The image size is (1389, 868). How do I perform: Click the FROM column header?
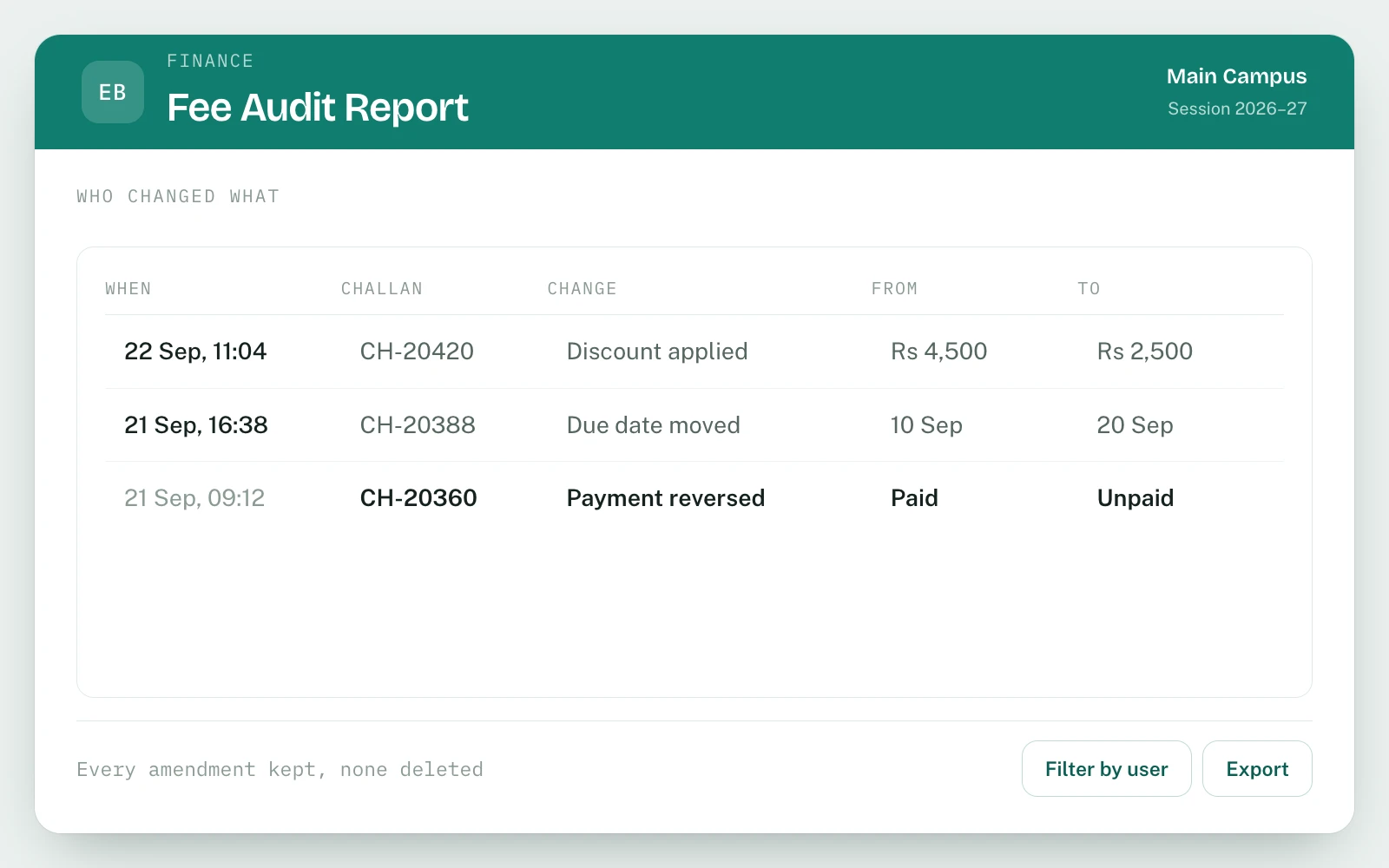pyautogui.click(x=894, y=288)
